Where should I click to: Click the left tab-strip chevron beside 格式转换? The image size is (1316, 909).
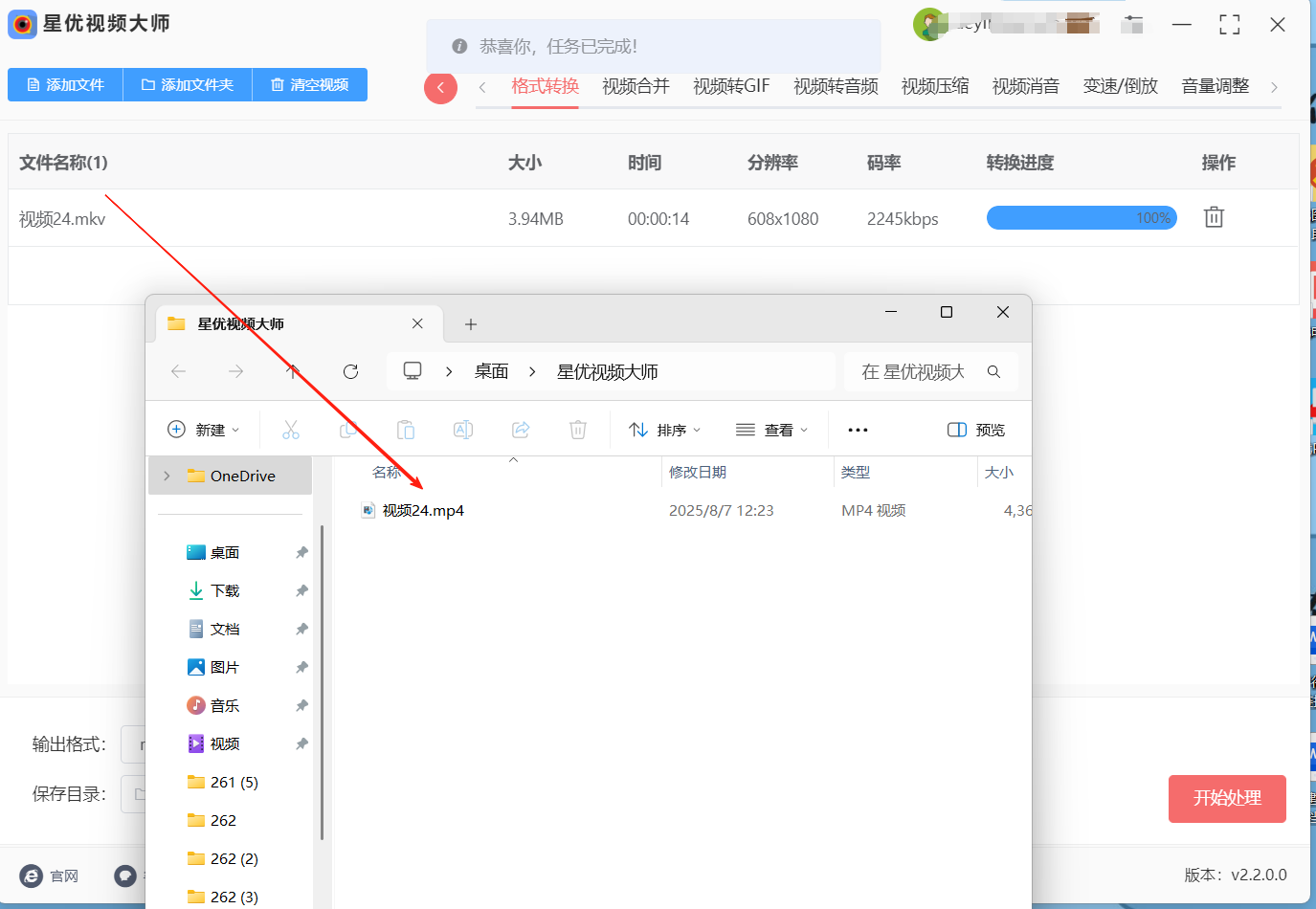[x=482, y=87]
